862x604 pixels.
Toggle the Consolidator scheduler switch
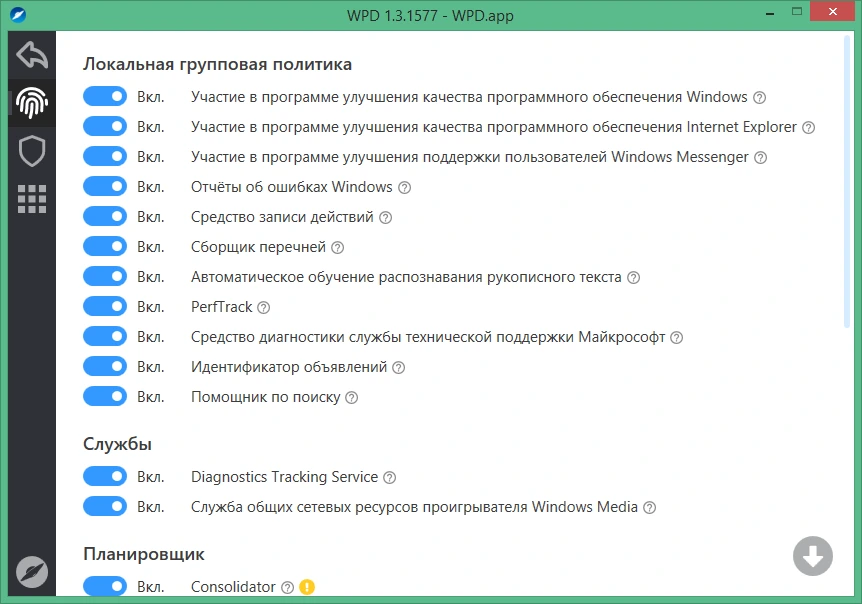click(x=105, y=586)
